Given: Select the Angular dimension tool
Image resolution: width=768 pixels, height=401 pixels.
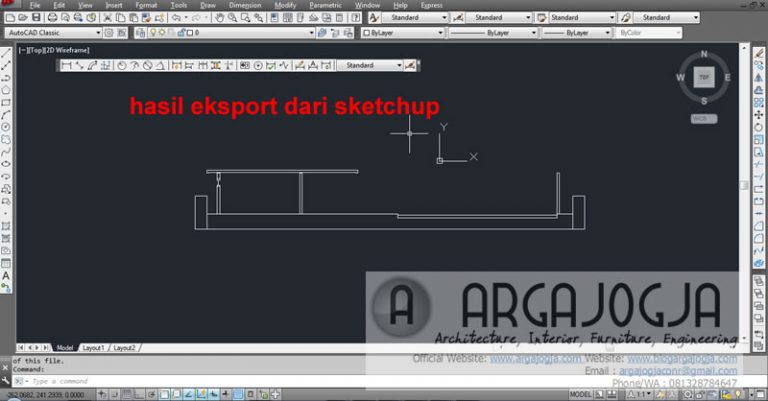Looking at the screenshot, I should tap(160, 65).
